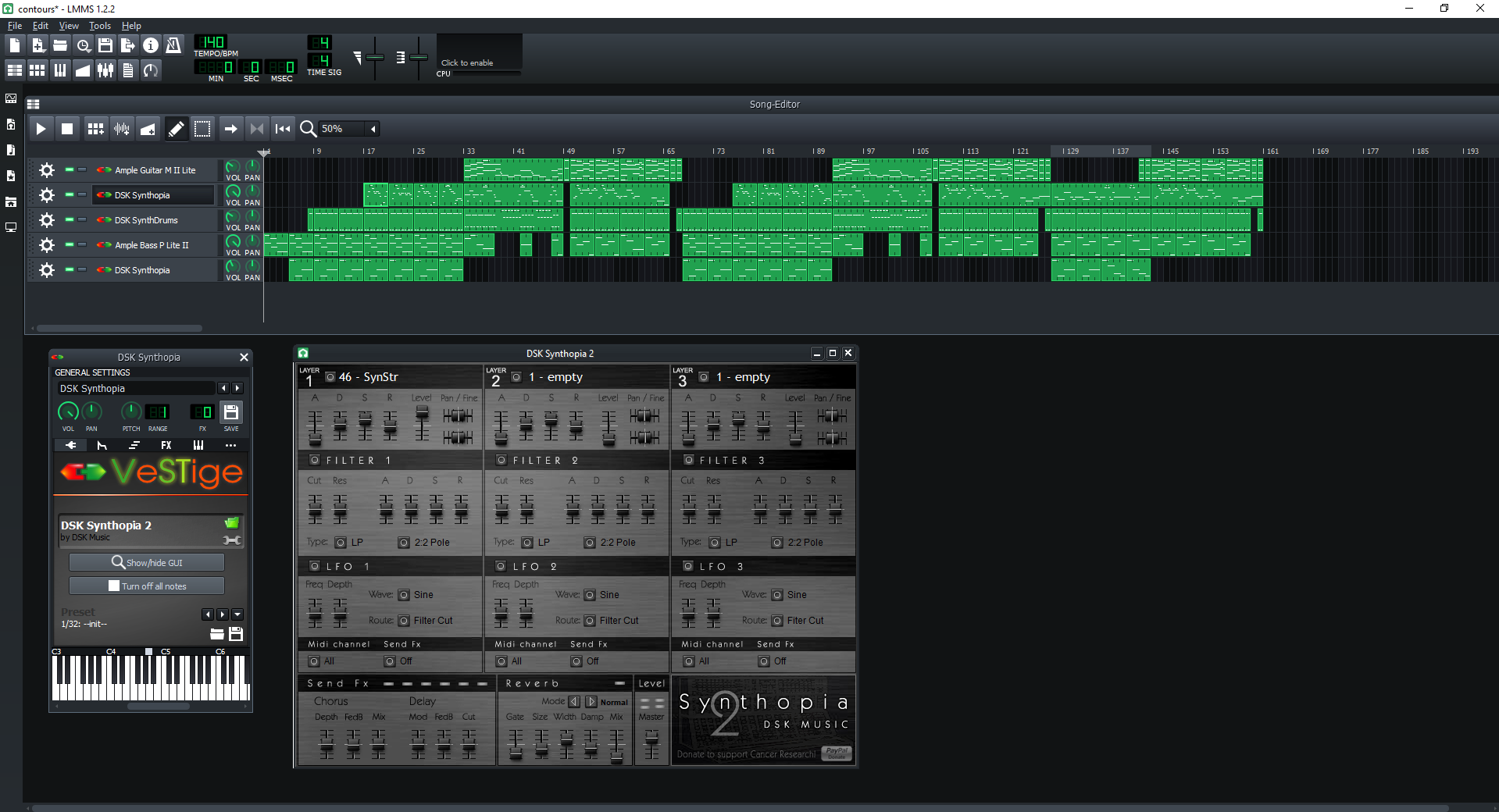Save the current project with disk icon
Screen dimensions: 1499x812
coord(105,45)
